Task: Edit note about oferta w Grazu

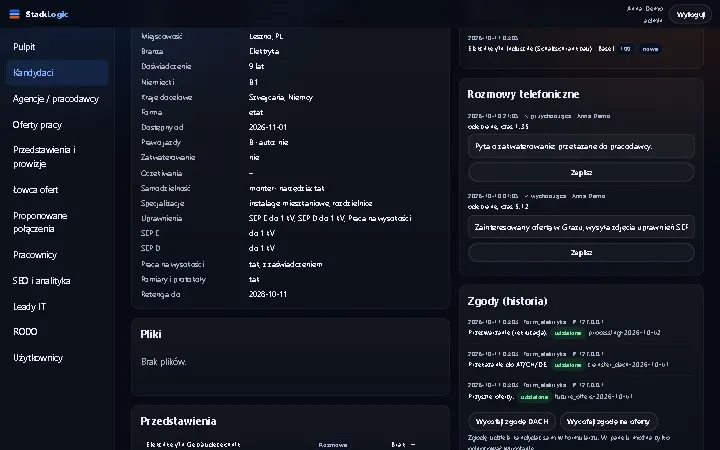Action: click(581, 227)
